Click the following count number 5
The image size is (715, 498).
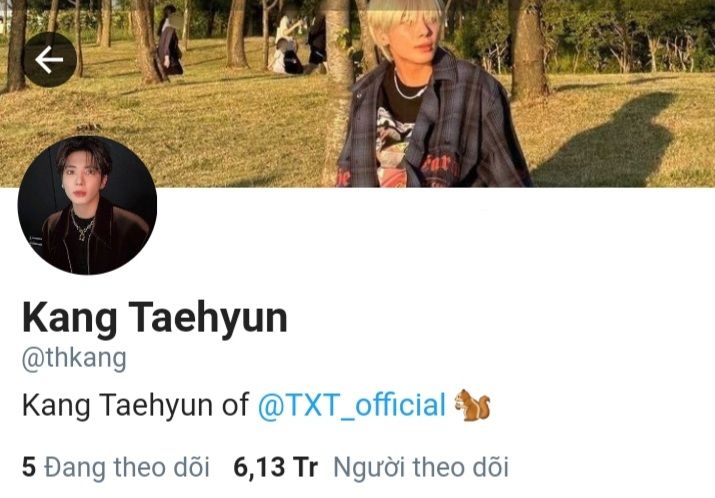(29, 467)
